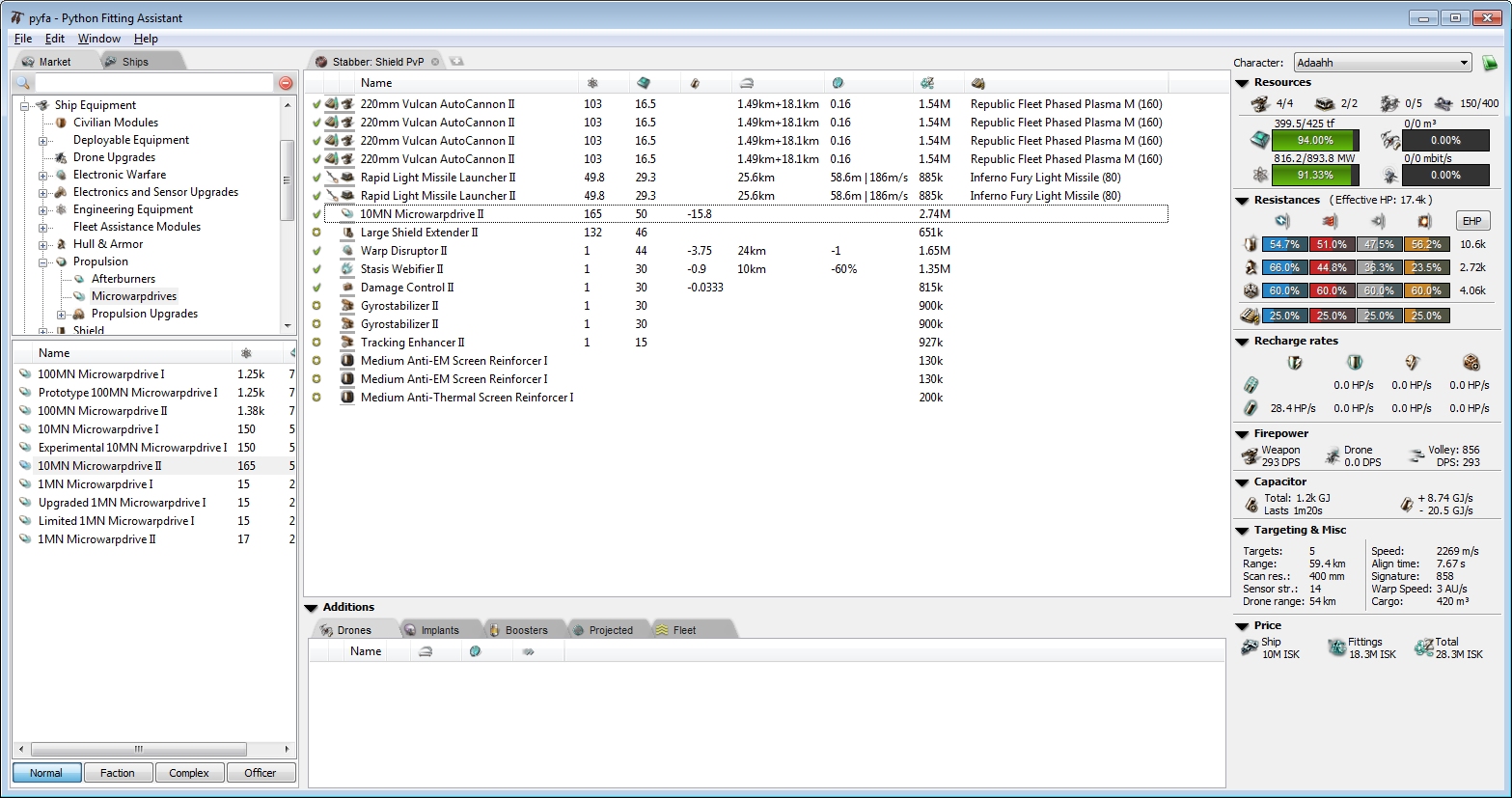This screenshot has height=798, width=1512.
Task: Collapse the Additions panel
Action: click(x=311, y=608)
